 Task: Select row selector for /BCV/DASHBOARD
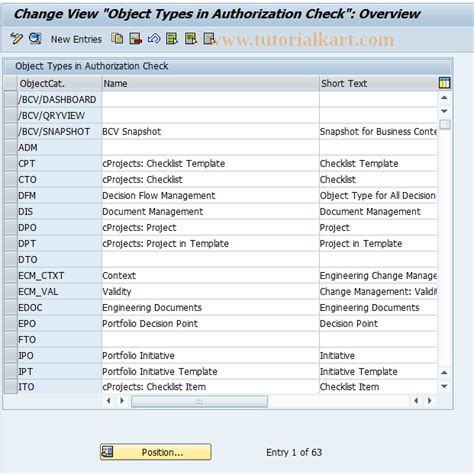coord(11,99)
